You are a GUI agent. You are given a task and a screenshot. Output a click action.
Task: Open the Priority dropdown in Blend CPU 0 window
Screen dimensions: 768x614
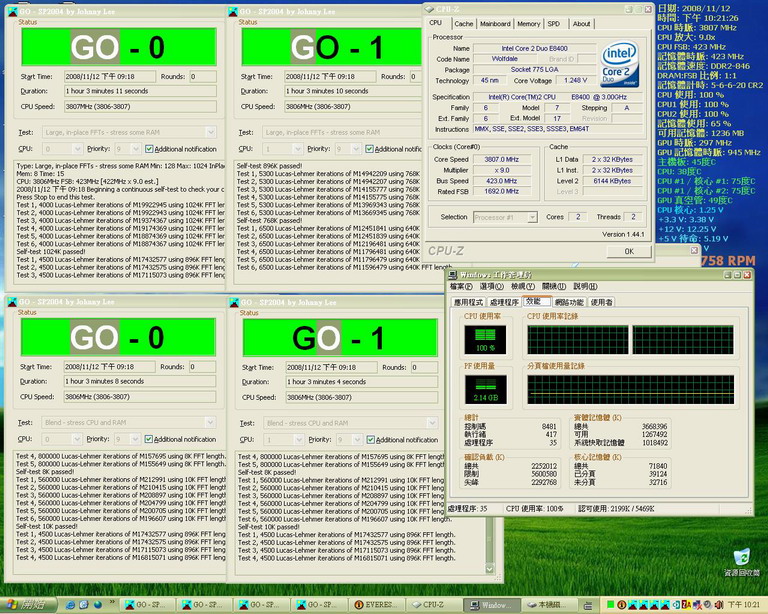(136, 439)
